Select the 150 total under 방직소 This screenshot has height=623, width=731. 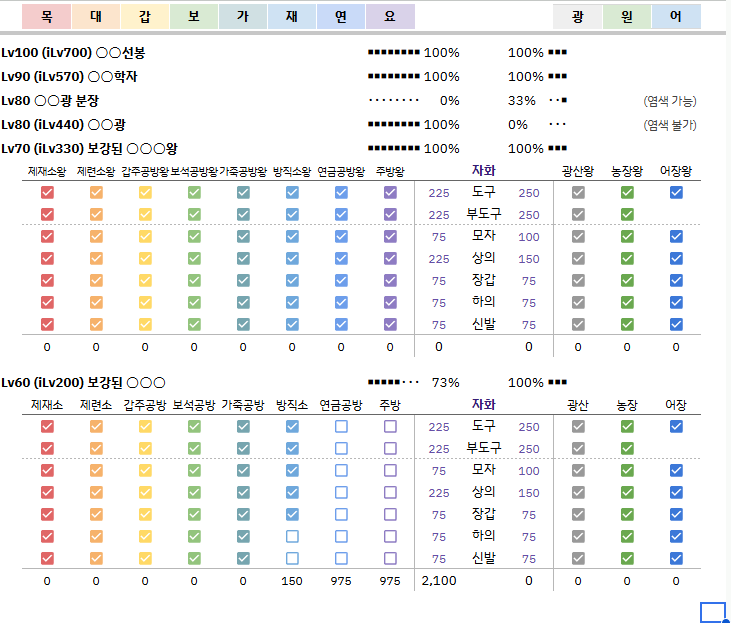point(292,581)
